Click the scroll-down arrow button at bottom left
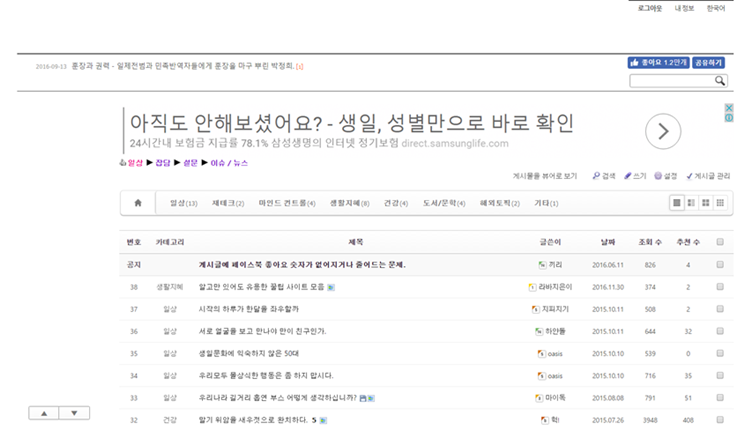The image size is (744, 430). click(x=74, y=412)
